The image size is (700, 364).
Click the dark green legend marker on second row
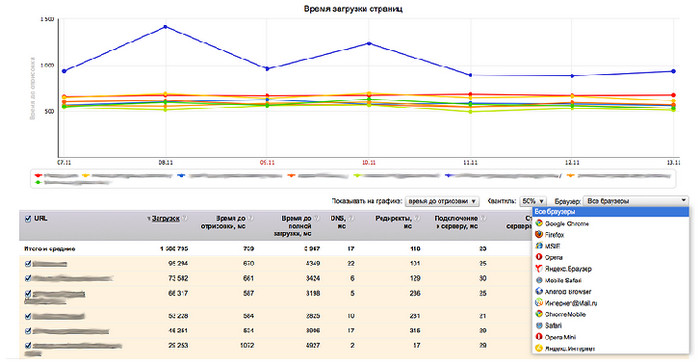[x=38, y=182]
